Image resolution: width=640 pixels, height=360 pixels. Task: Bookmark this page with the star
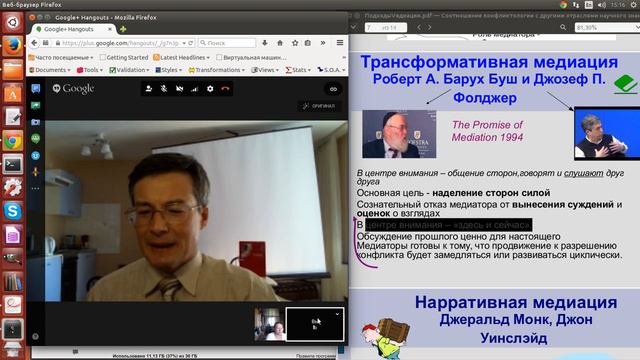295,43
